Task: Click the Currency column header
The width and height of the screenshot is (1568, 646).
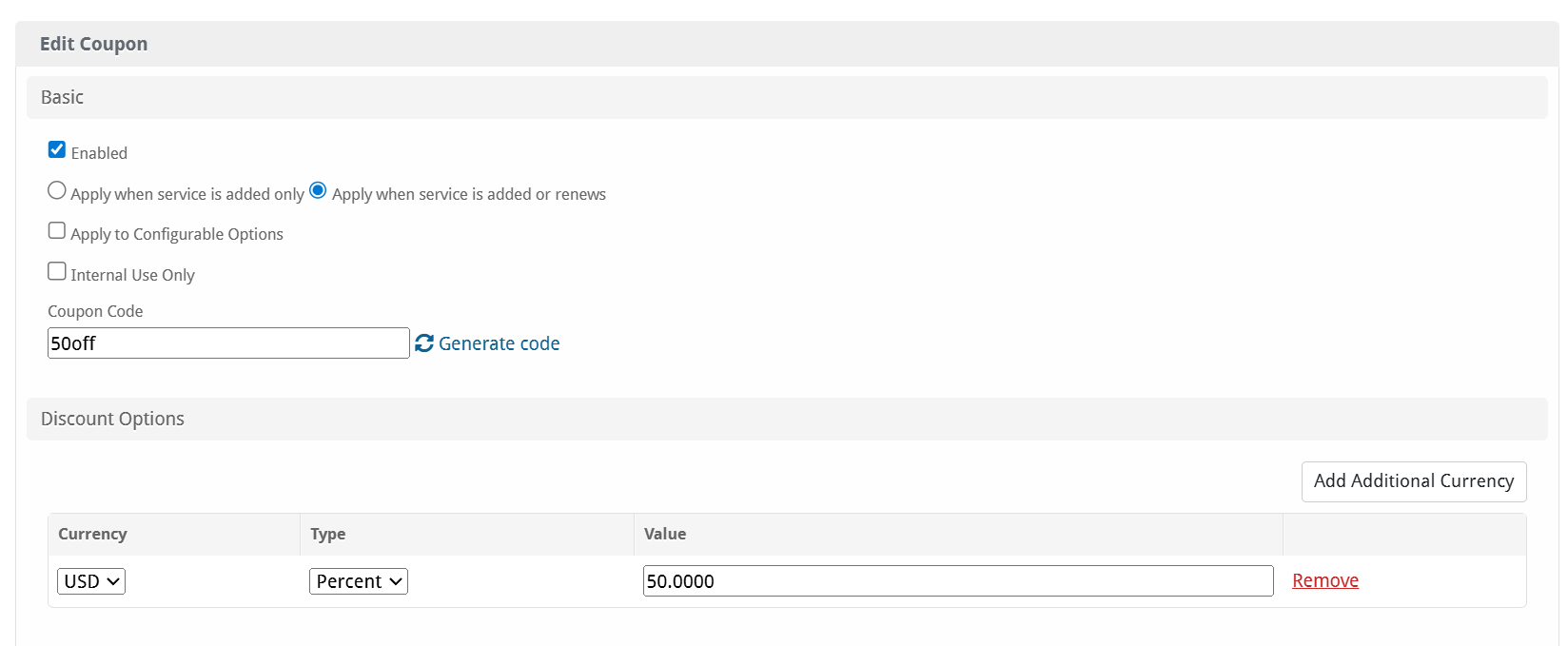Action: click(92, 534)
